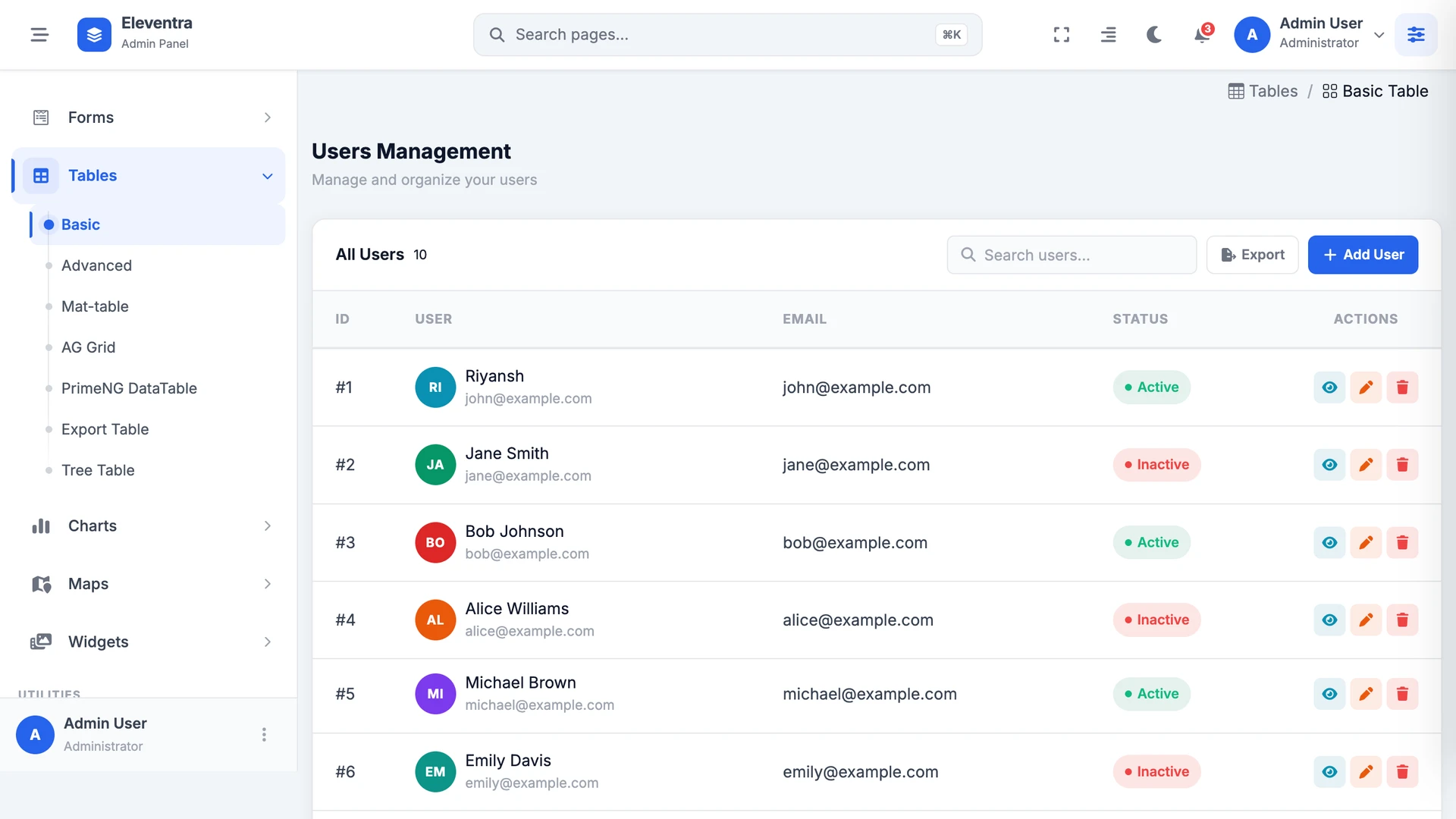Image resolution: width=1456 pixels, height=819 pixels.
Task: Toggle the hamburger sidebar menu
Action: 39,35
